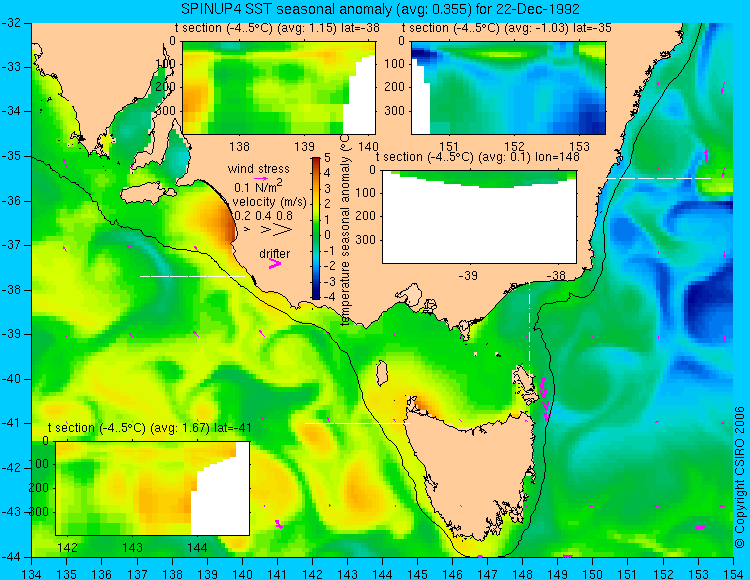Click King Island in Bass Strait
This screenshot has width=750, height=580.
coord(381,373)
